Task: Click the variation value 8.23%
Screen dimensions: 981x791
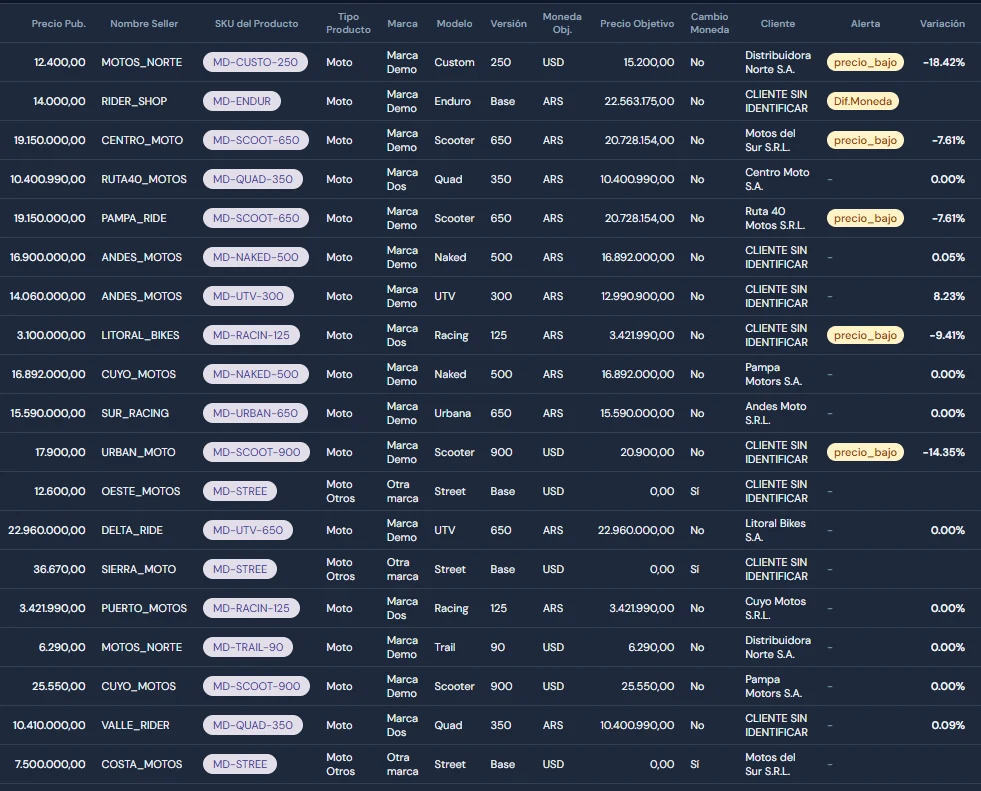Action: tap(949, 296)
